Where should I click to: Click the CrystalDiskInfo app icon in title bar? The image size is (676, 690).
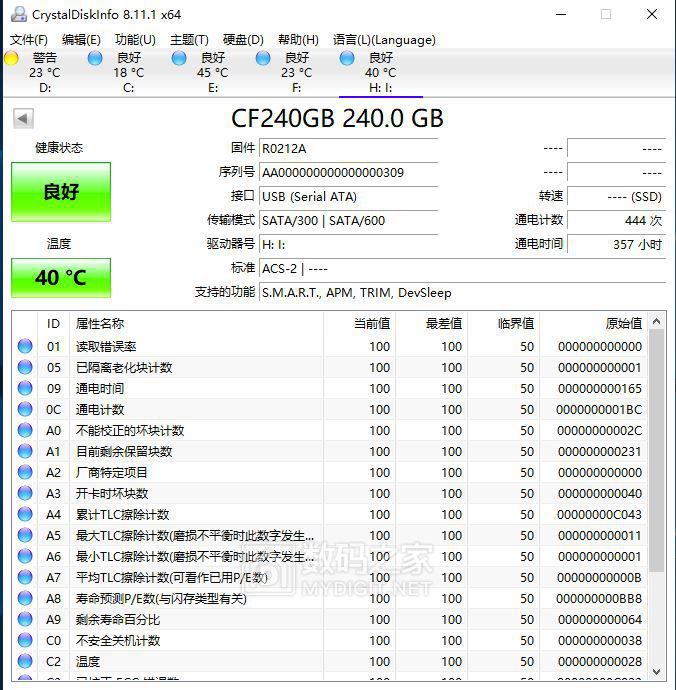16,15
